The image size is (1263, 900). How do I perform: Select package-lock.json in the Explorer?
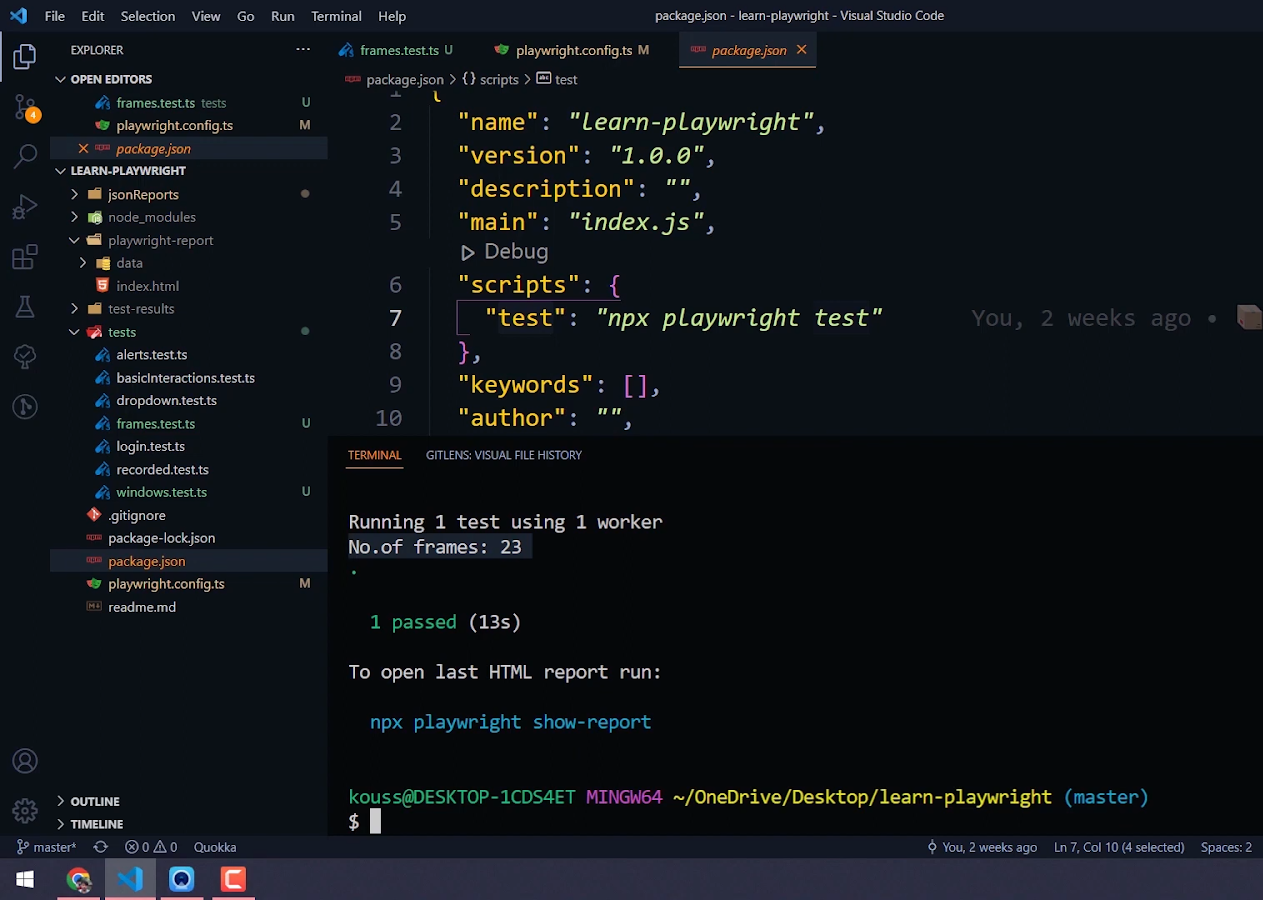[x=161, y=538]
